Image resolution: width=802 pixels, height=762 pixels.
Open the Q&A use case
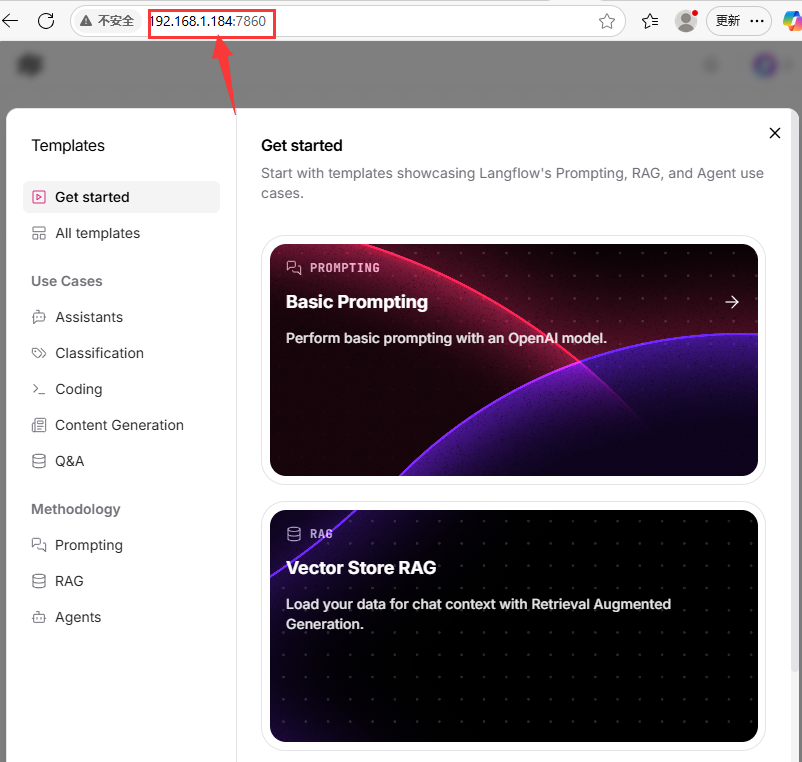[x=122, y=461]
